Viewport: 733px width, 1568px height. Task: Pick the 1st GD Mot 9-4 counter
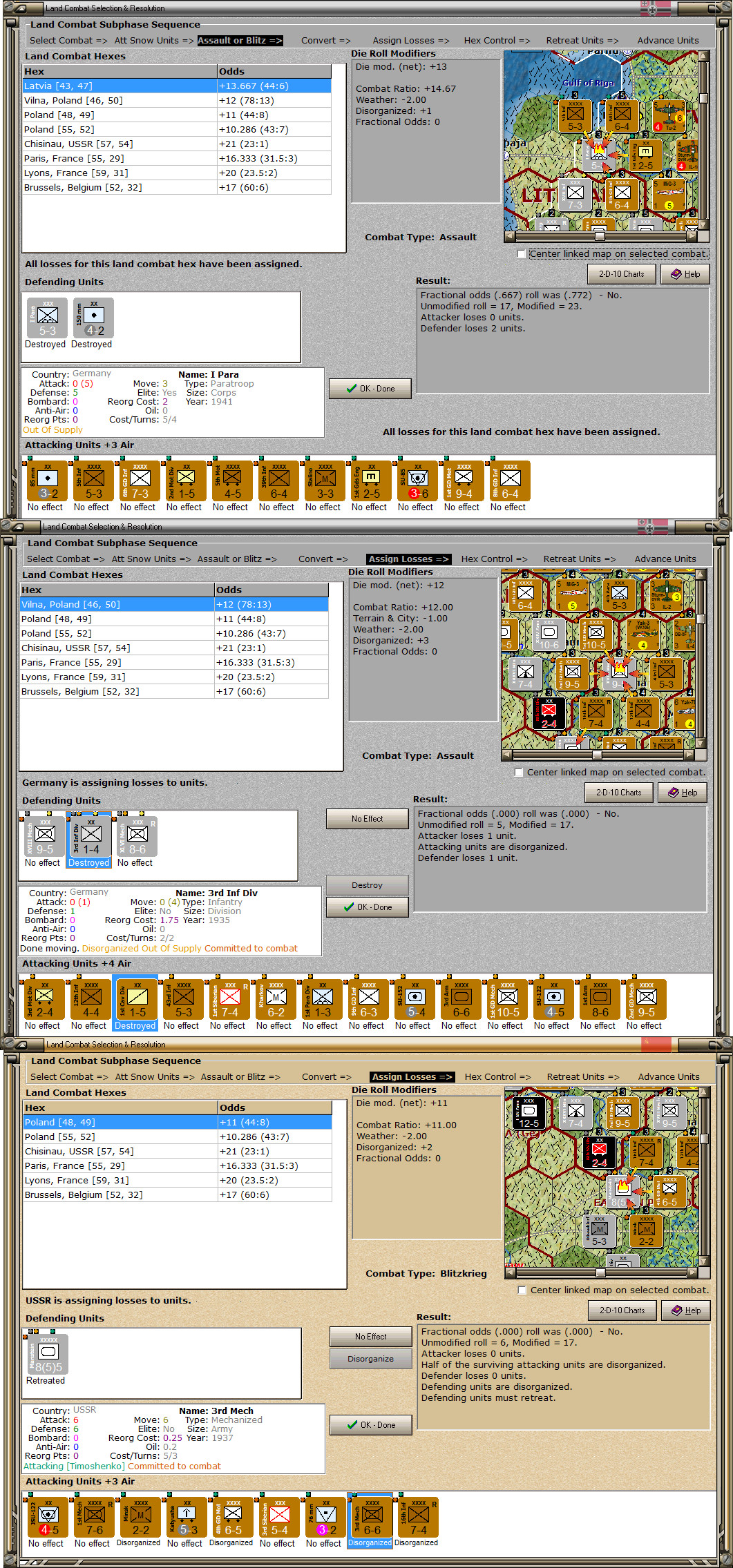[464, 481]
